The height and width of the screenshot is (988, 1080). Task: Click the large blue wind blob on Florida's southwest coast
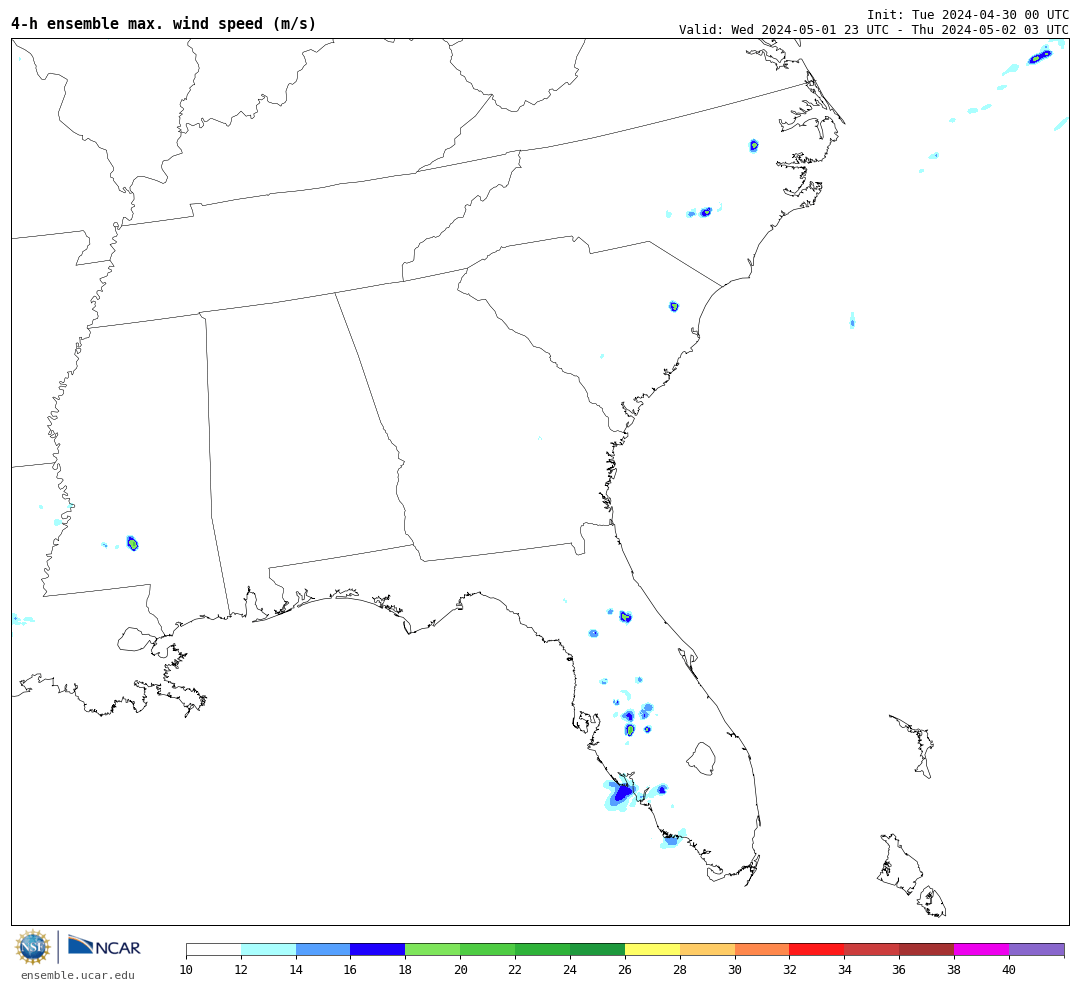(x=621, y=793)
